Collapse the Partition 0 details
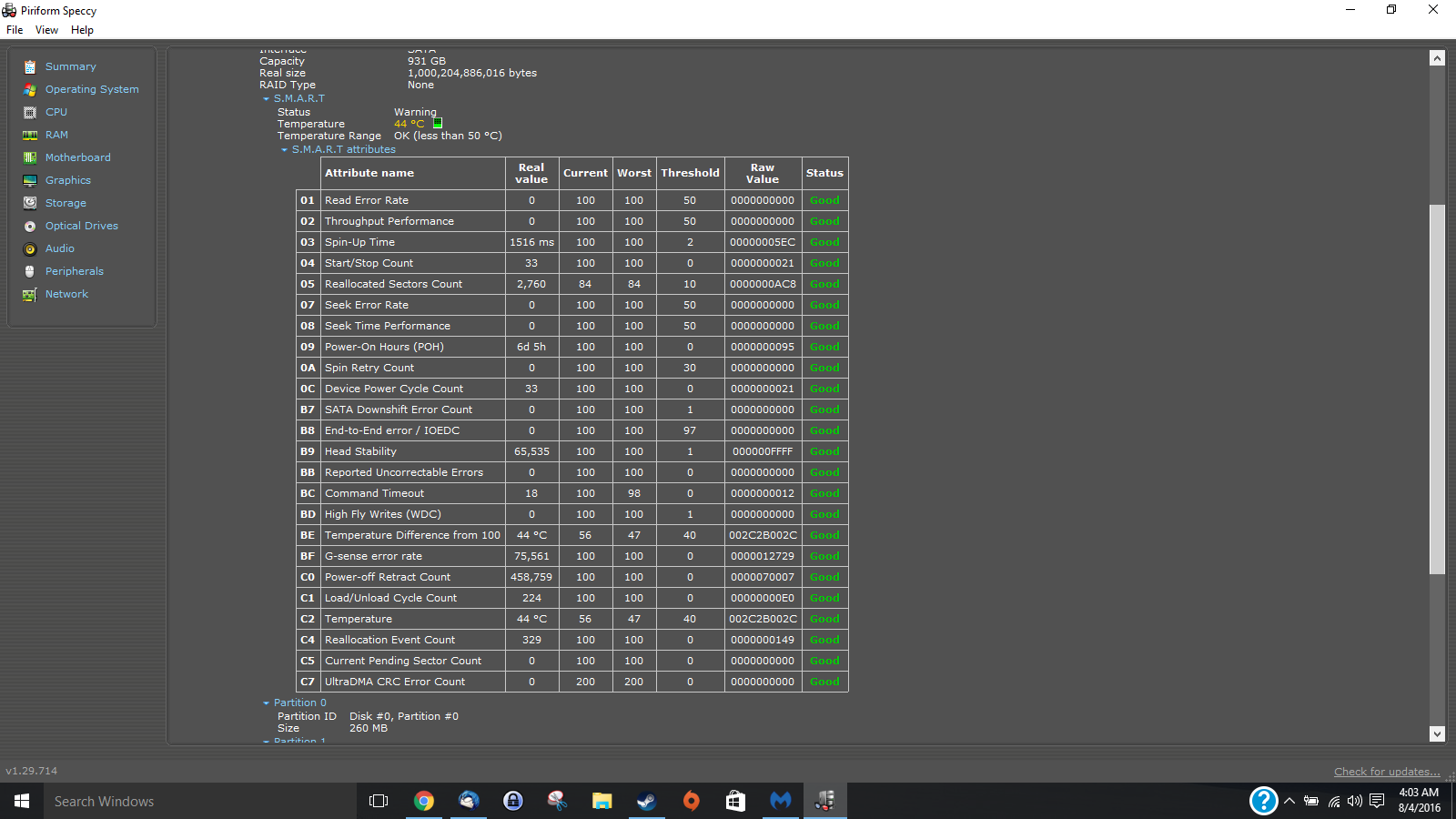The image size is (1456, 819). [267, 703]
